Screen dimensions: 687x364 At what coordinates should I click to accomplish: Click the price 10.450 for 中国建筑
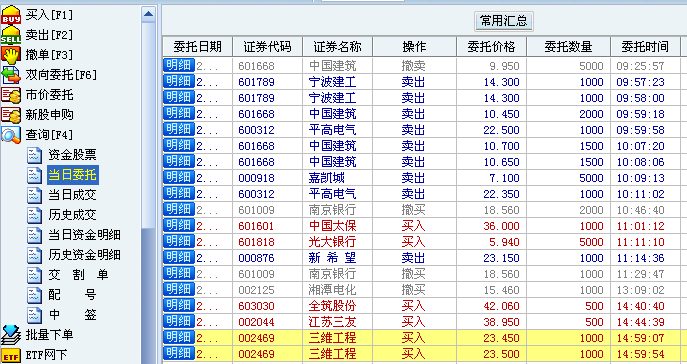tap(501, 114)
